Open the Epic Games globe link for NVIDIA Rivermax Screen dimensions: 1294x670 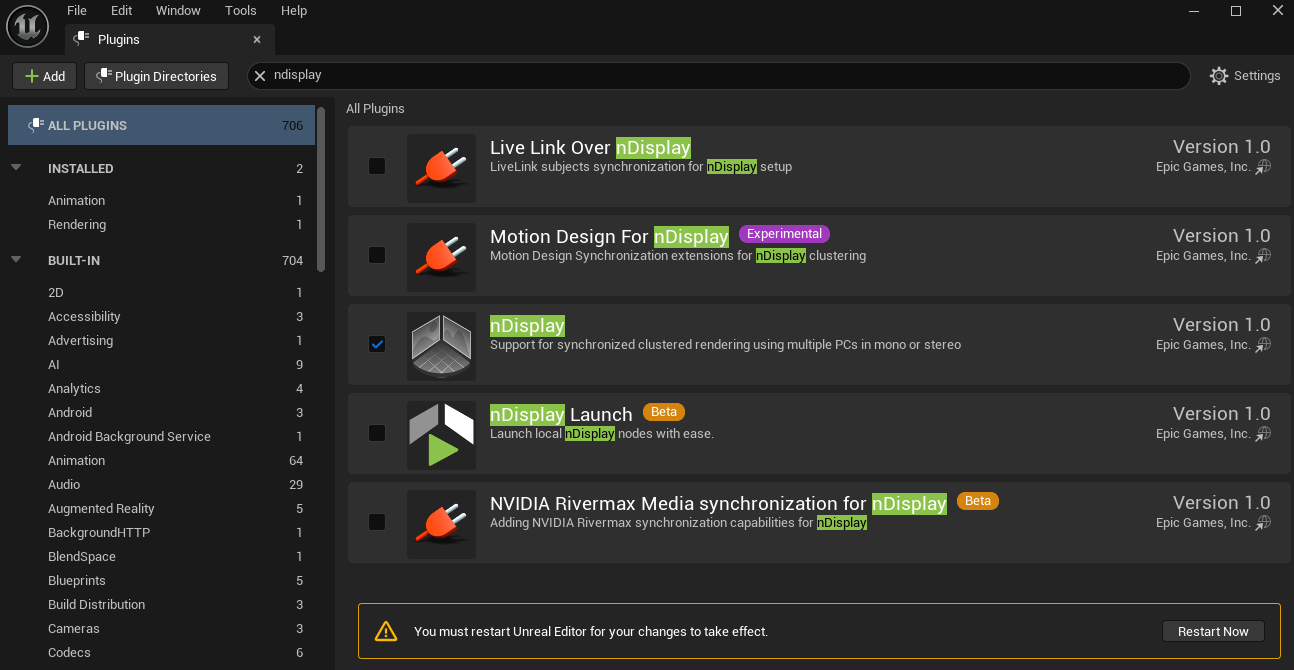1264,523
